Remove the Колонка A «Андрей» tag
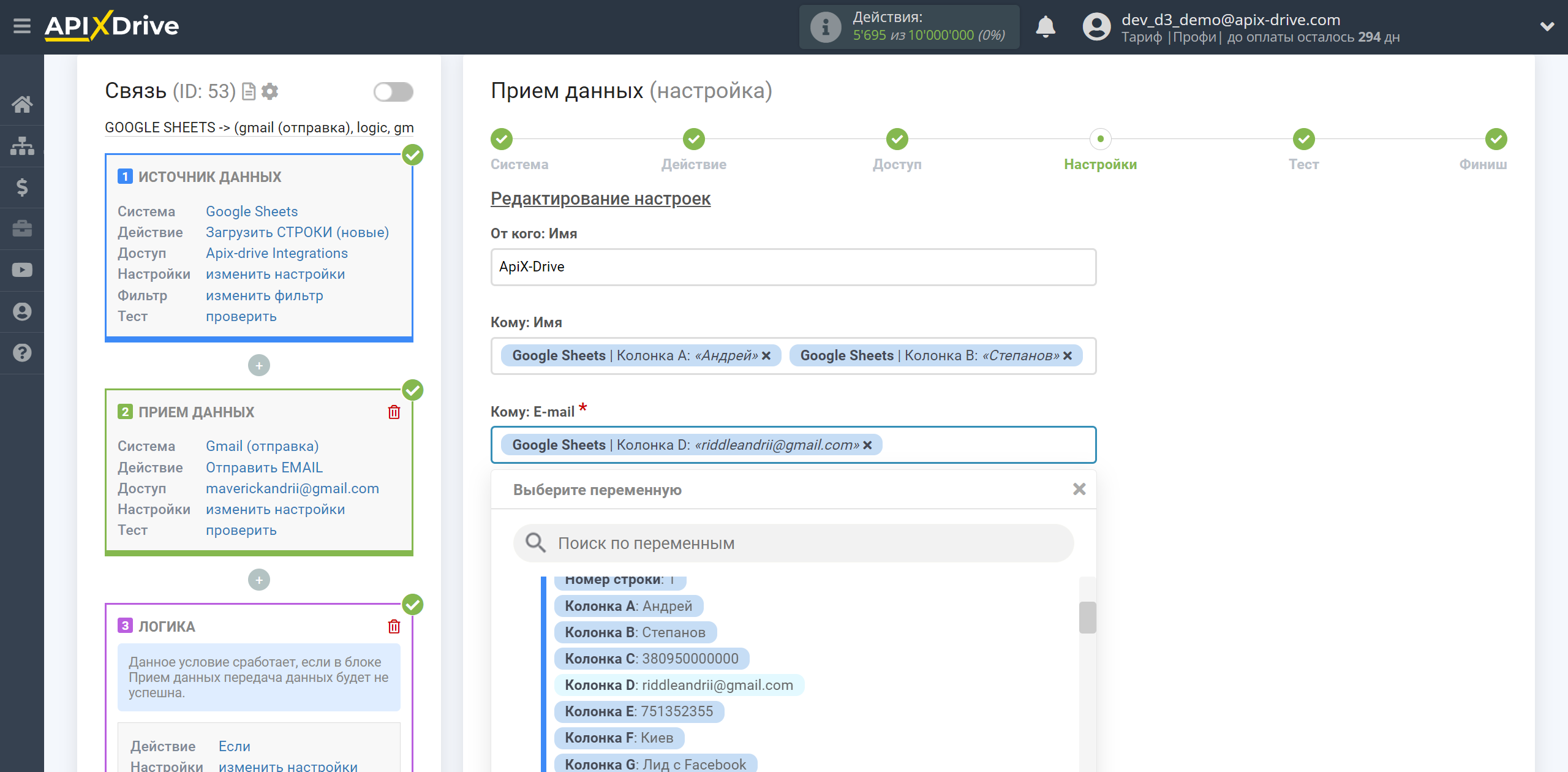The height and width of the screenshot is (772, 1568). (766, 356)
